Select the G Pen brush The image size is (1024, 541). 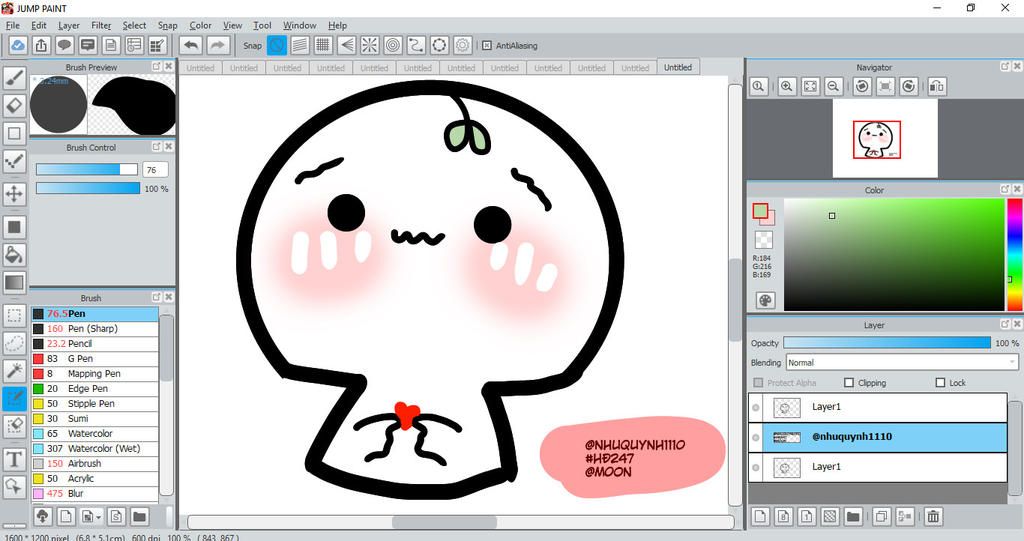tap(95, 359)
